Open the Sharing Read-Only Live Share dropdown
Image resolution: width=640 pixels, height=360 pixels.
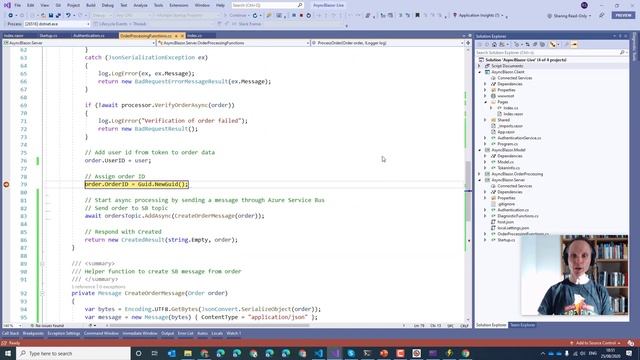point(569,16)
